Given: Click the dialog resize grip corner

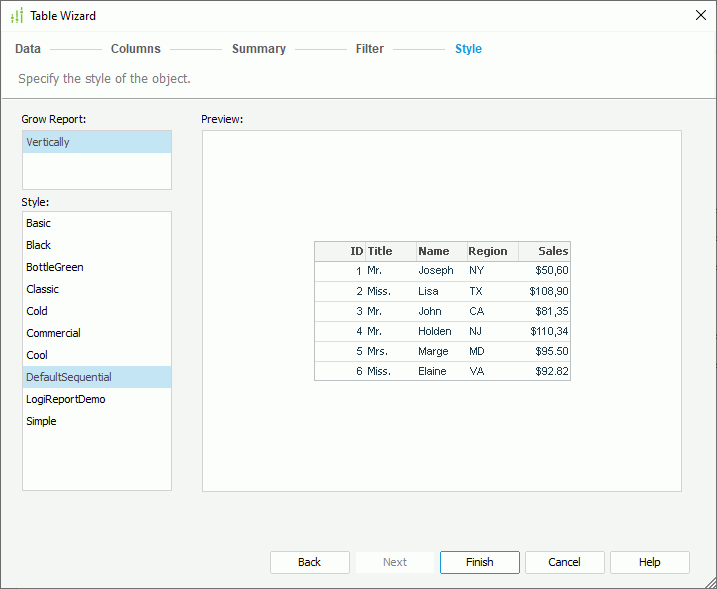Looking at the screenshot, I should coord(710,582).
